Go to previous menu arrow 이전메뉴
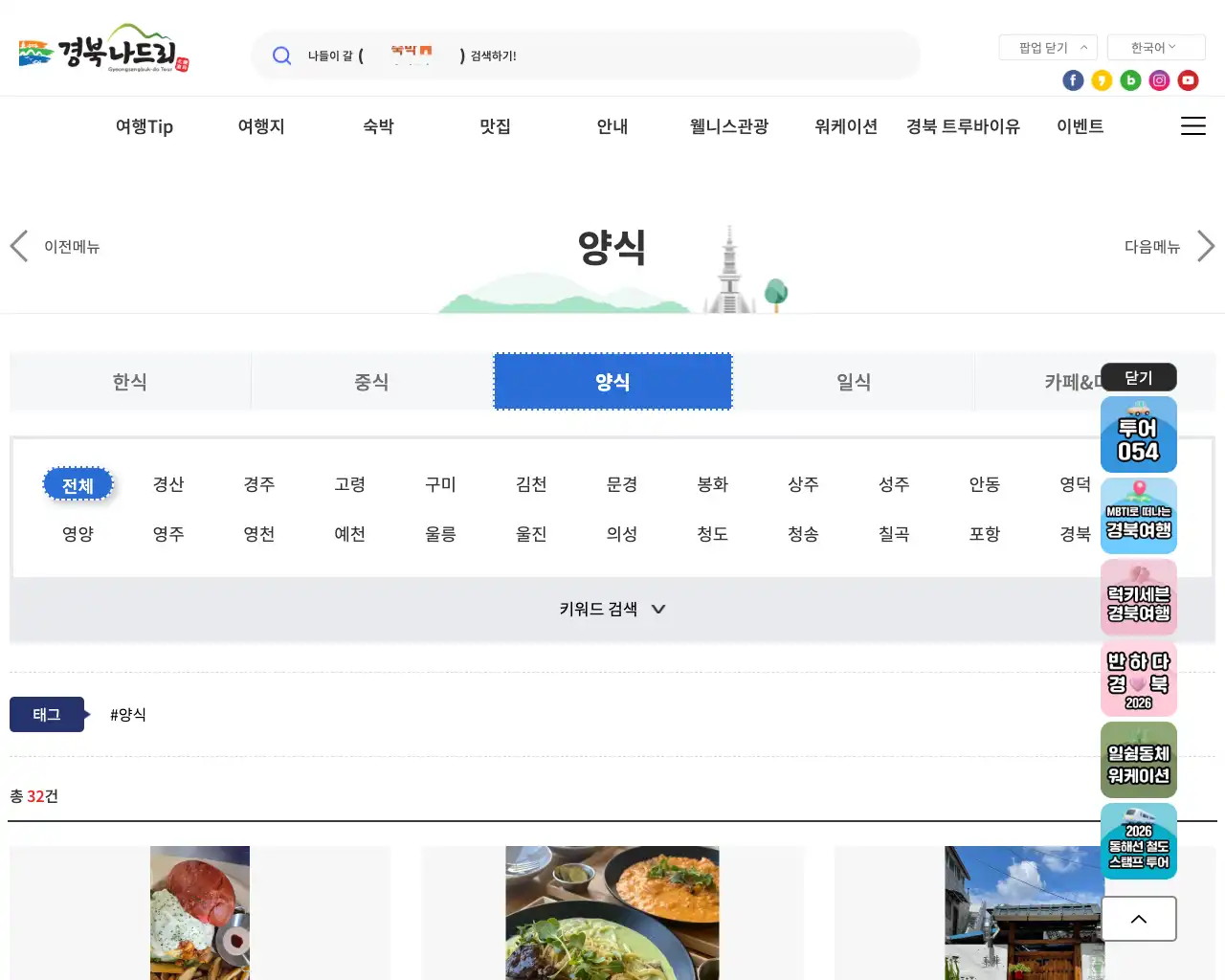1225x980 pixels. coord(55,246)
